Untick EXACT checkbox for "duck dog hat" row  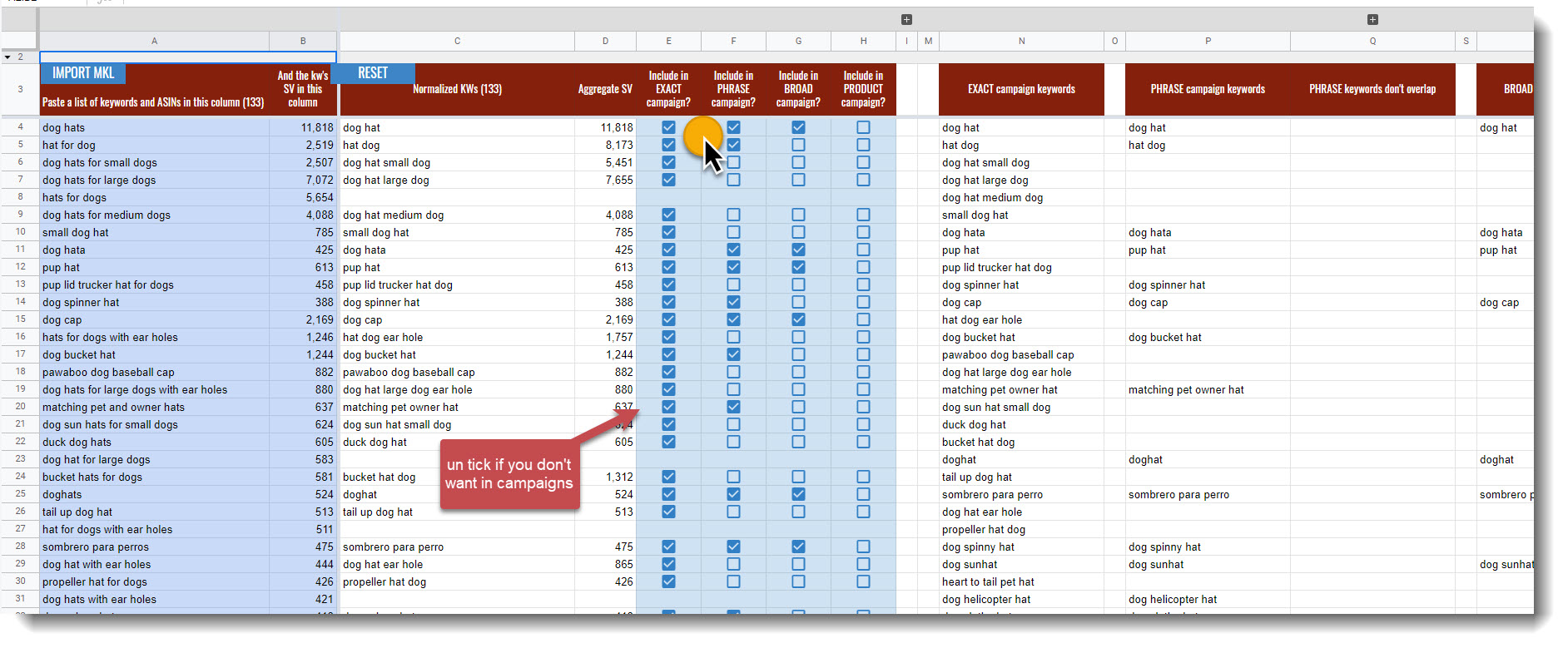tap(668, 442)
